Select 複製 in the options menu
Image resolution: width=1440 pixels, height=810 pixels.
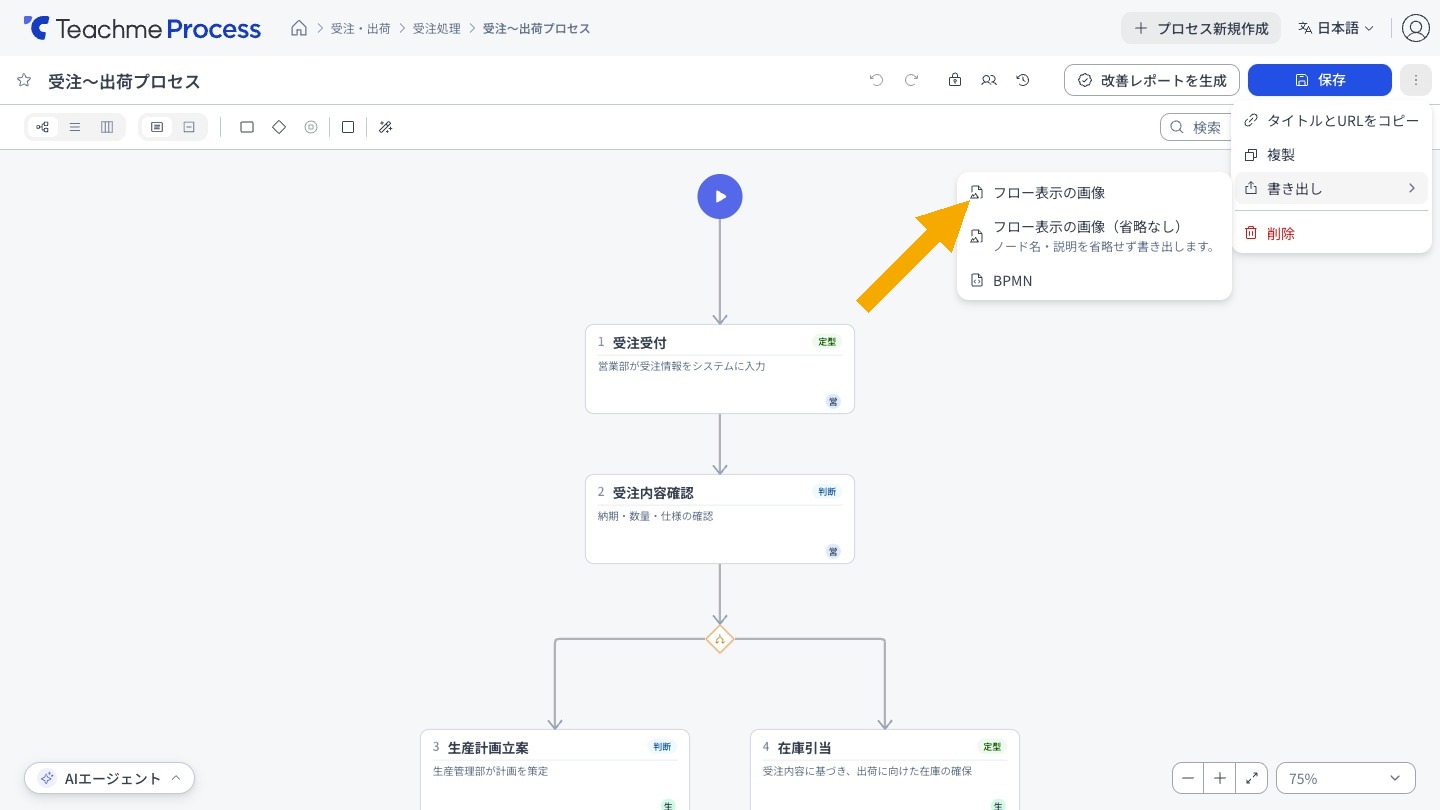1331,155
